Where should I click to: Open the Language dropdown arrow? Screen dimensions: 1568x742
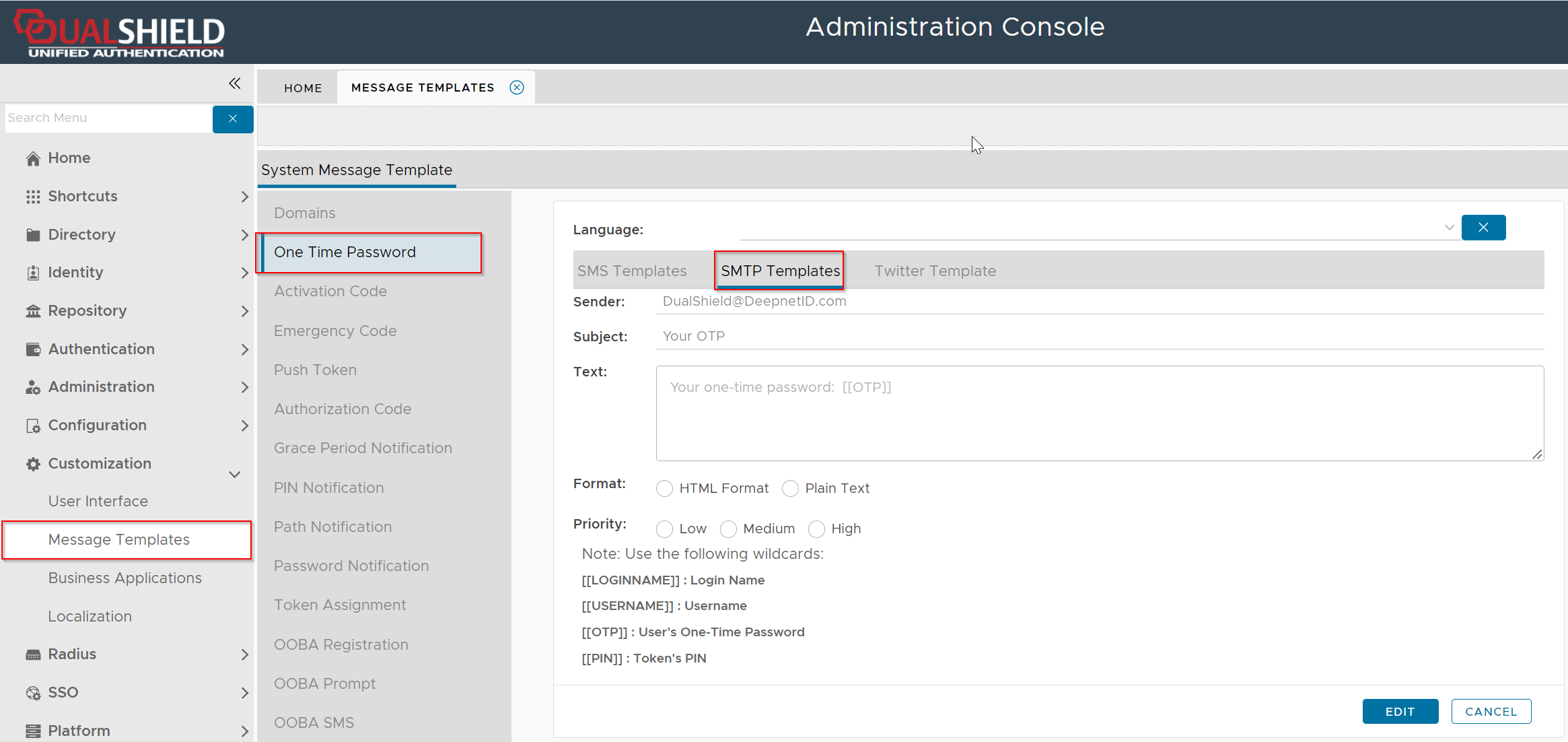click(1449, 228)
